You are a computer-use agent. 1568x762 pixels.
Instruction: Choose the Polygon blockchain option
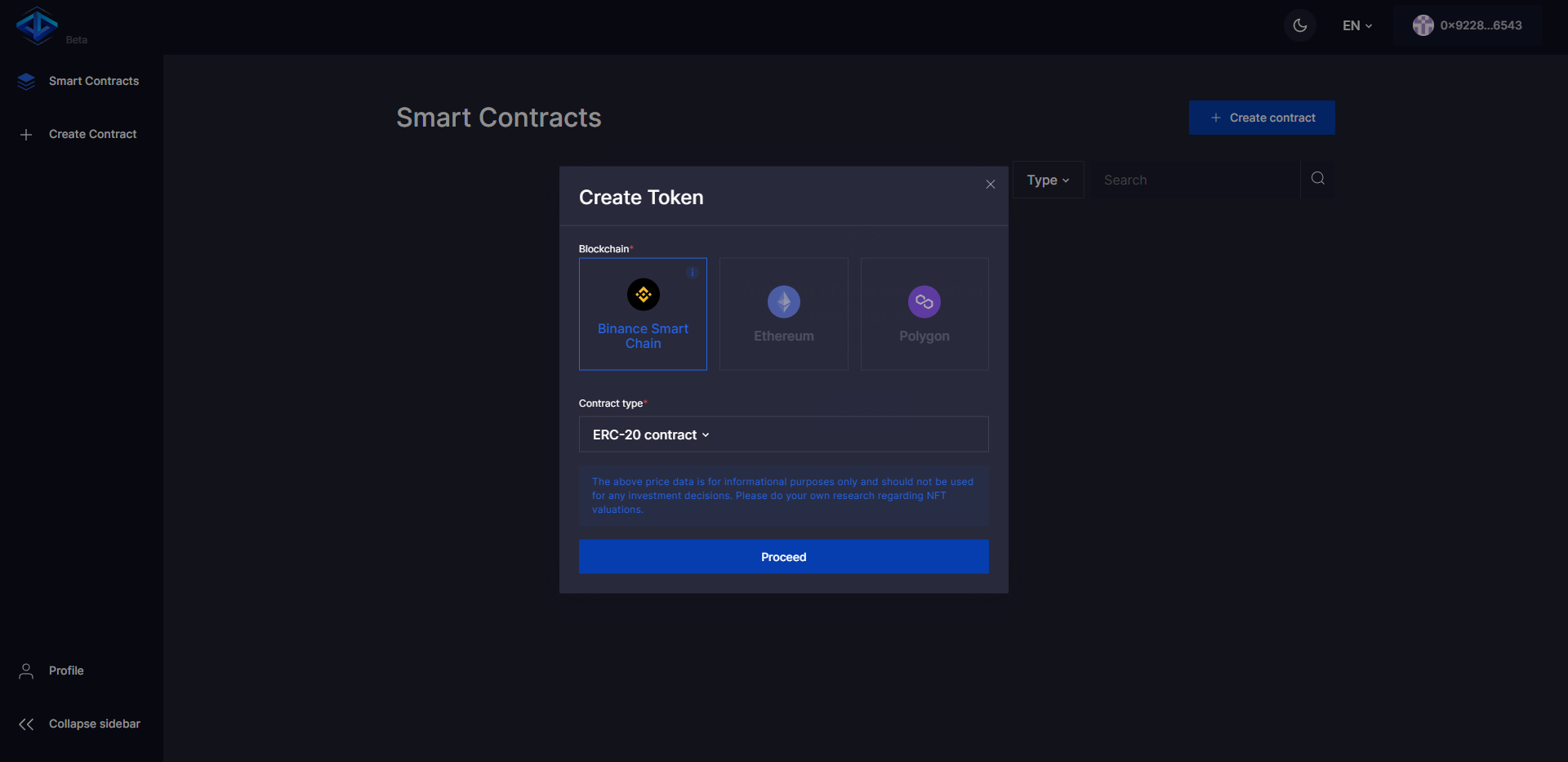tap(924, 314)
